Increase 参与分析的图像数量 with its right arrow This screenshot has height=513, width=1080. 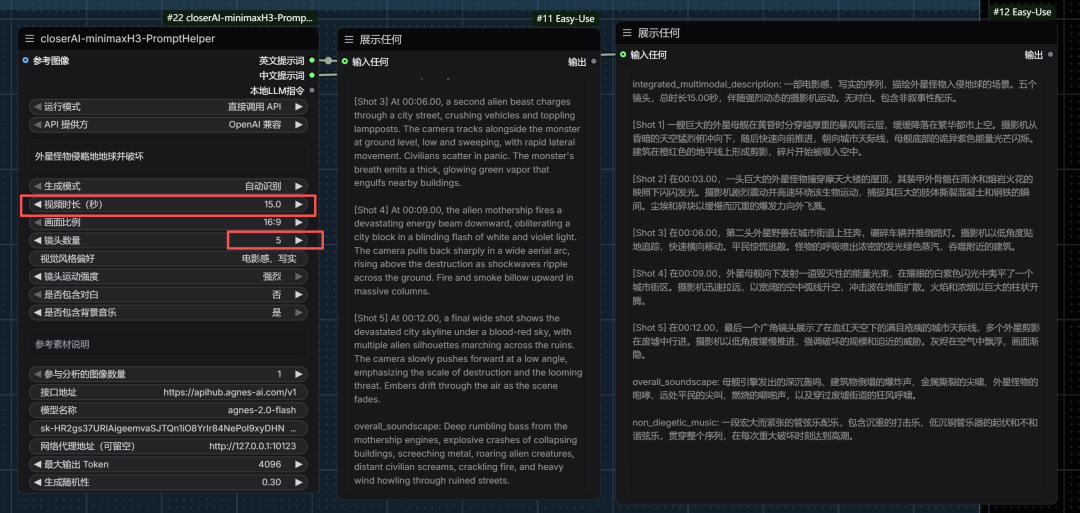(x=298, y=374)
